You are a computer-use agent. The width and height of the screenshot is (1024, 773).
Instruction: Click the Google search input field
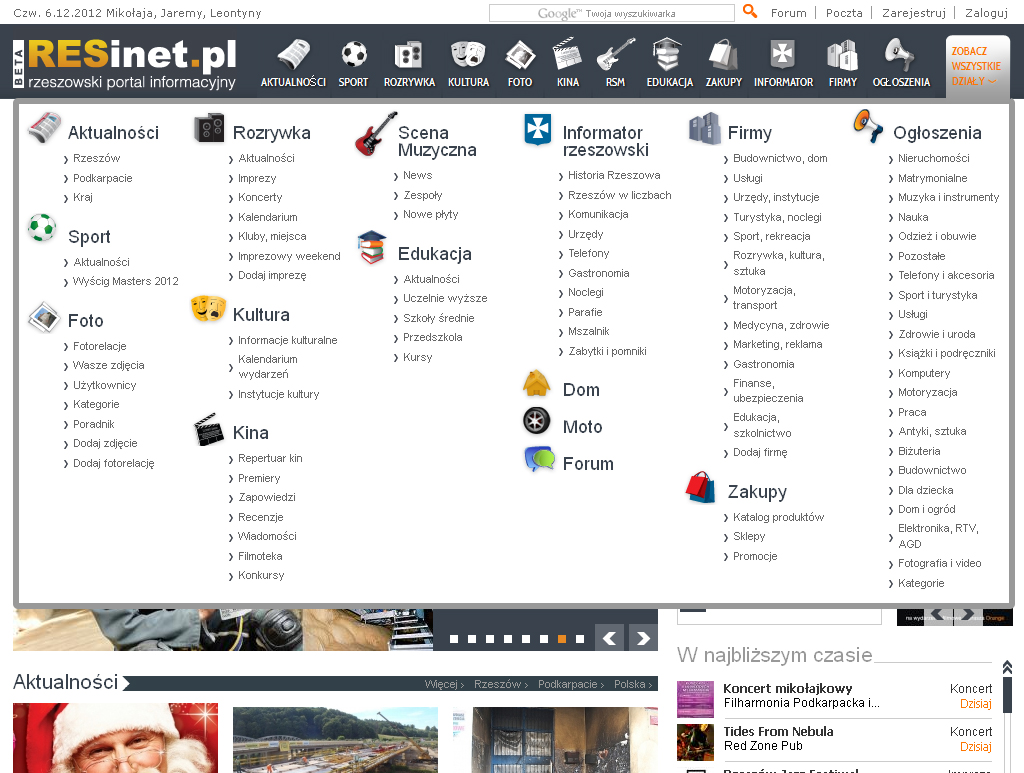click(612, 13)
